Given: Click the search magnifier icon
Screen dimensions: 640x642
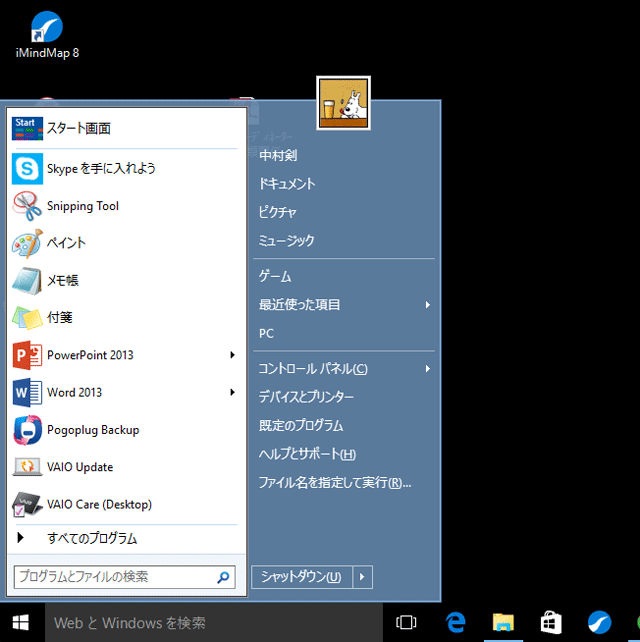Looking at the screenshot, I should (223, 577).
